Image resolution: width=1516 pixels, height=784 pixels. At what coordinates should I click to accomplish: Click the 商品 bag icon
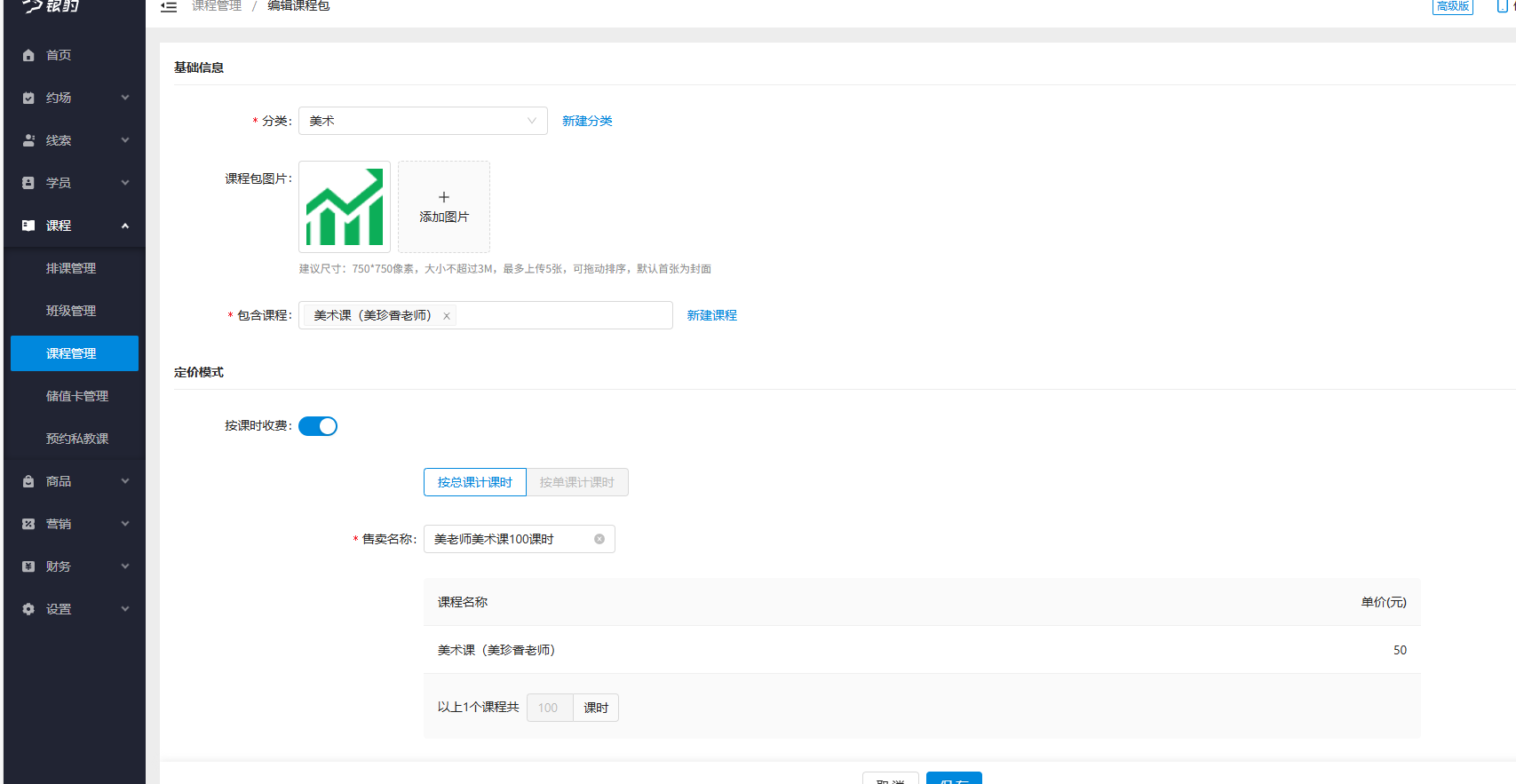(28, 481)
